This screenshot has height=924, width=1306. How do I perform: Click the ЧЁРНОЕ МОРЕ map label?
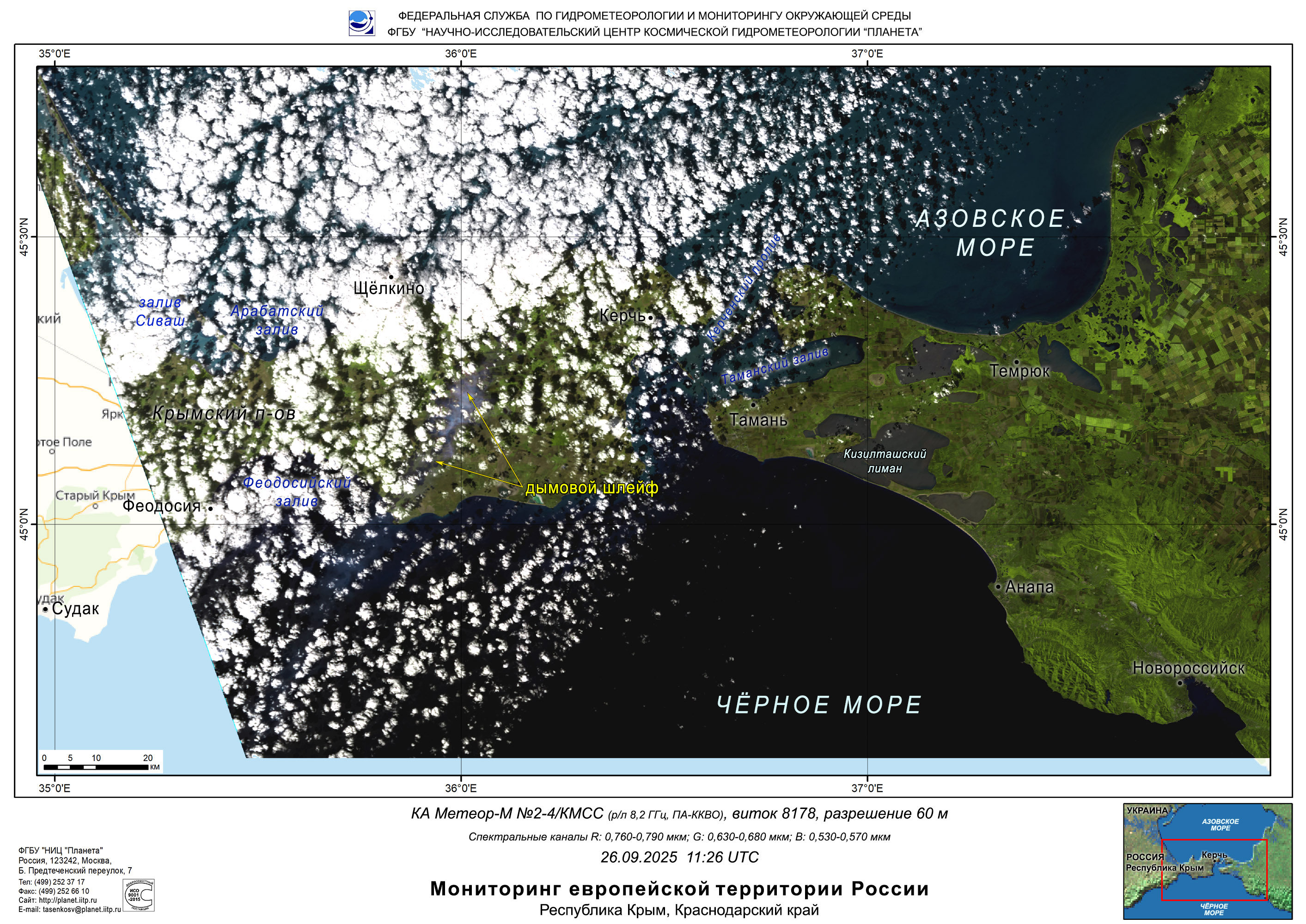pyautogui.click(x=819, y=705)
